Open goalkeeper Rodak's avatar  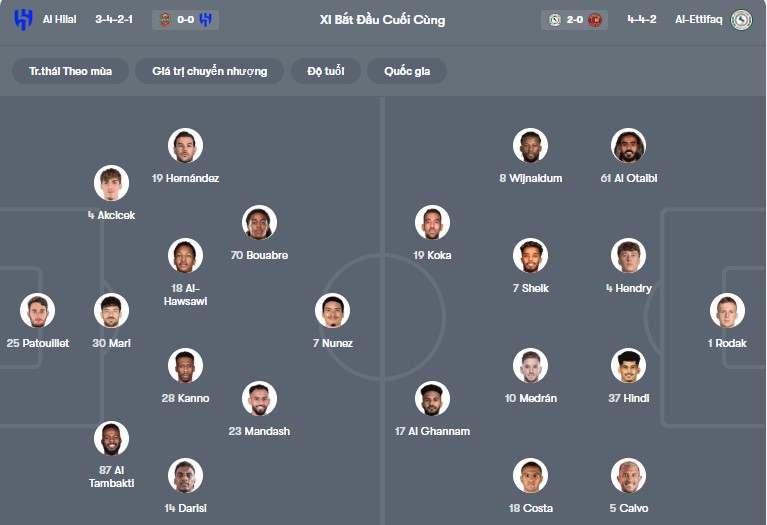[x=727, y=311]
